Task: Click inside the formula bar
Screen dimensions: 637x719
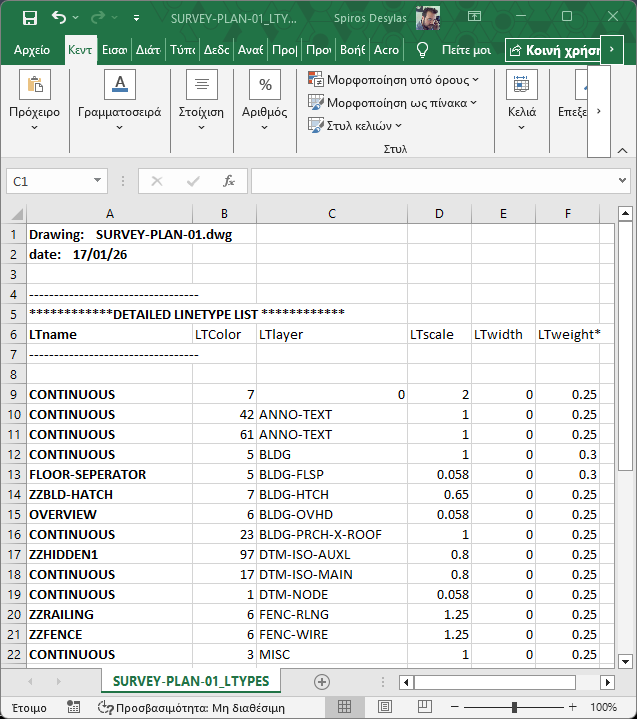Action: click(433, 181)
